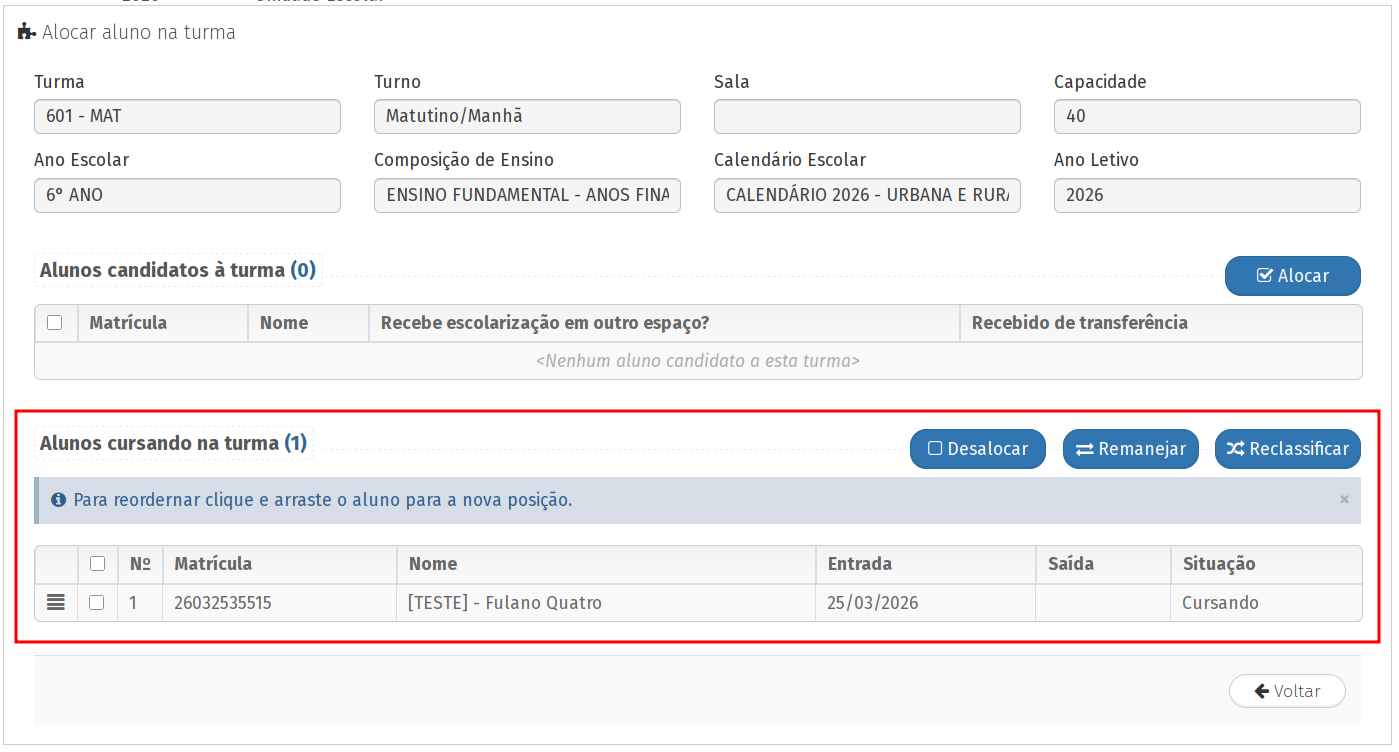Click the puzzle icon beside Alocar aluno na turma
1399x752 pixels.
tap(26, 32)
